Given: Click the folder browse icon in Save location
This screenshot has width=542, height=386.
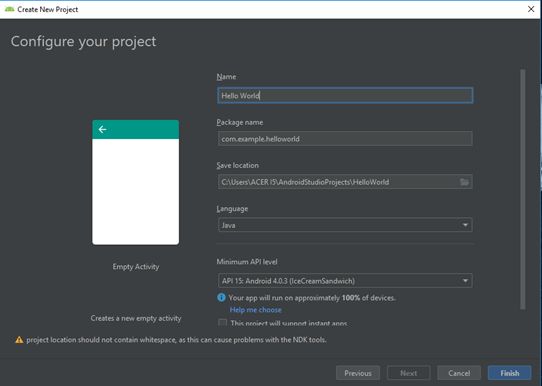Looking at the screenshot, I should click(464, 182).
